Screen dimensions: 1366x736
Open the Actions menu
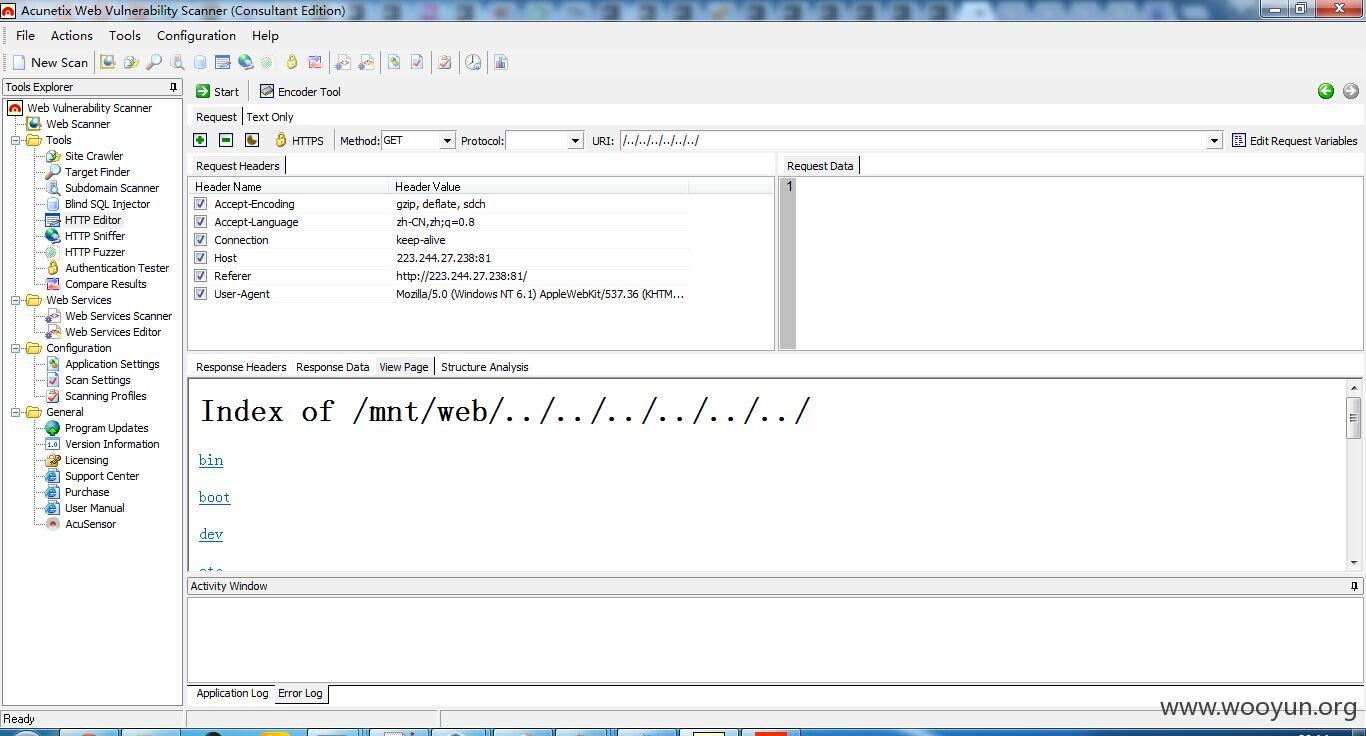[72, 35]
